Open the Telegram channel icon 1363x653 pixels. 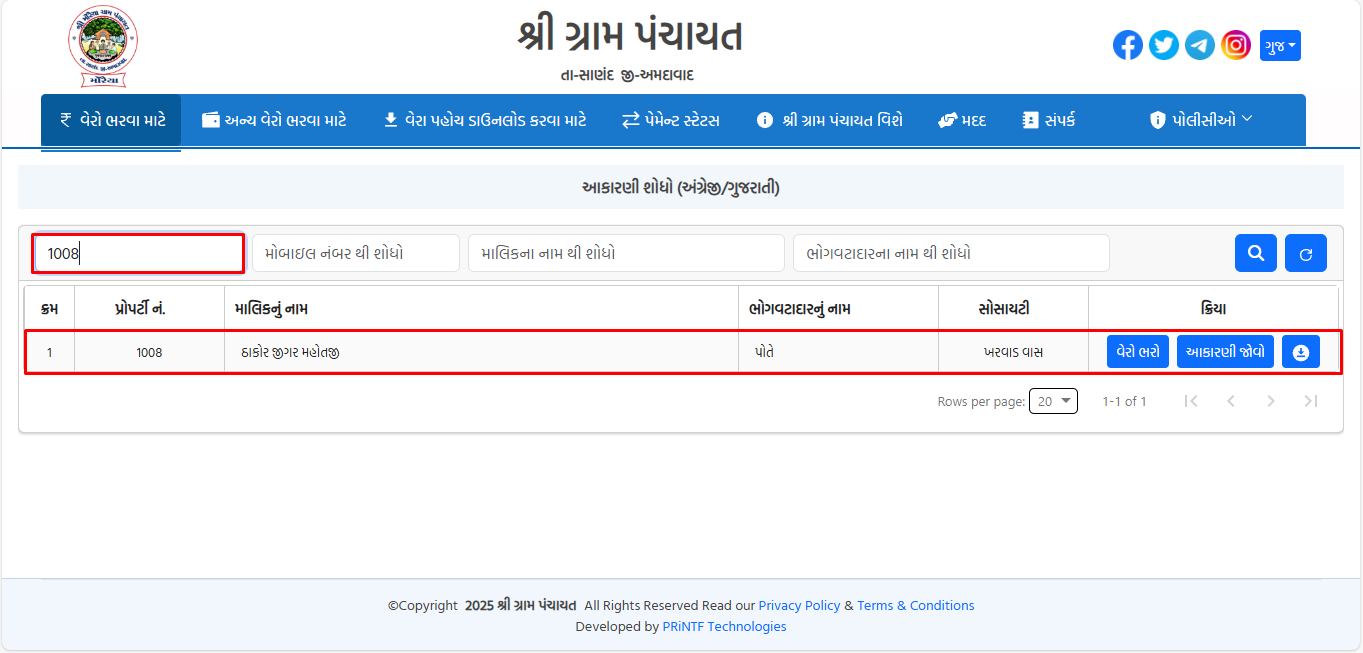pyautogui.click(x=1199, y=44)
